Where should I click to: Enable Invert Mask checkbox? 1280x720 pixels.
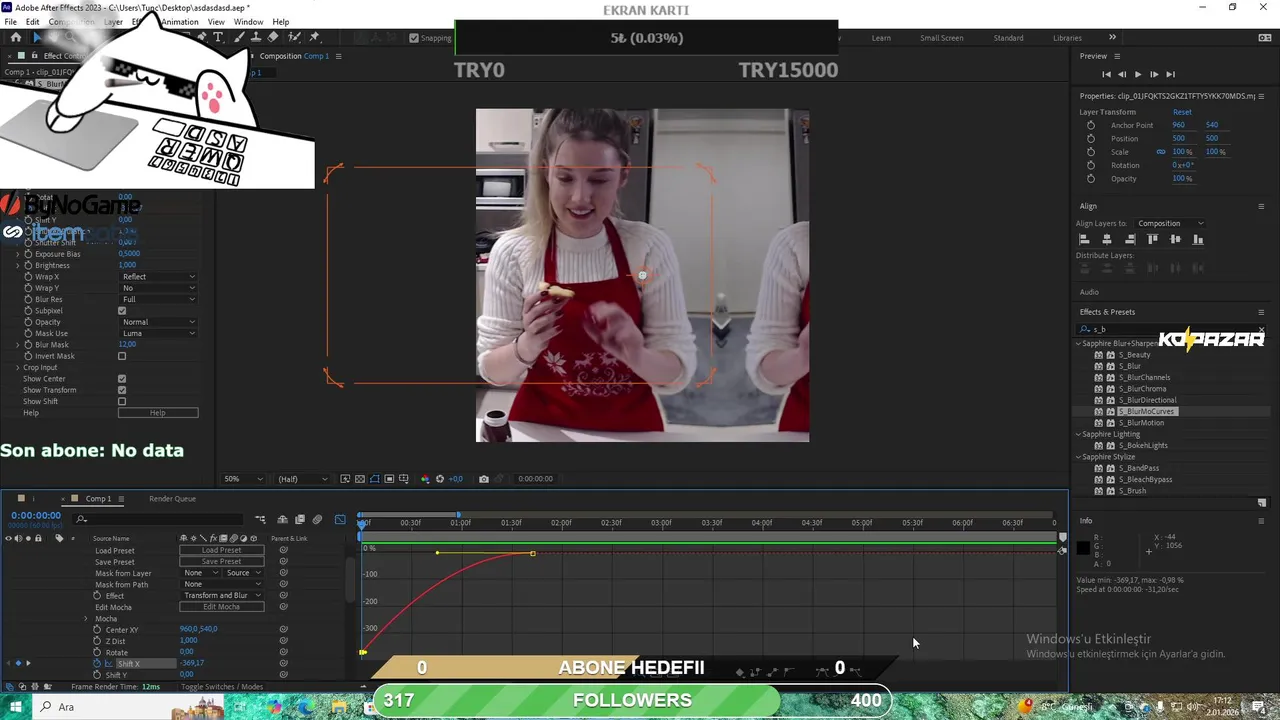click(122, 356)
